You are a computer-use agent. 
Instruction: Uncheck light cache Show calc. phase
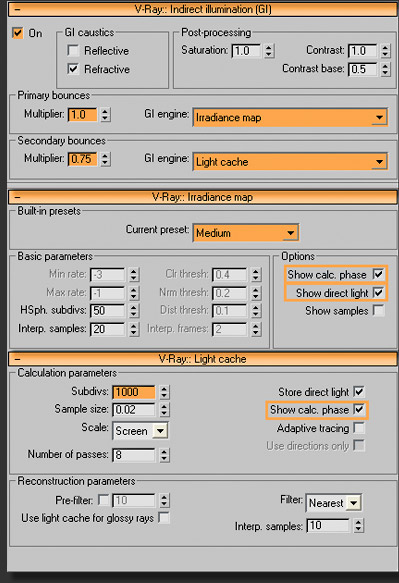click(x=359, y=409)
